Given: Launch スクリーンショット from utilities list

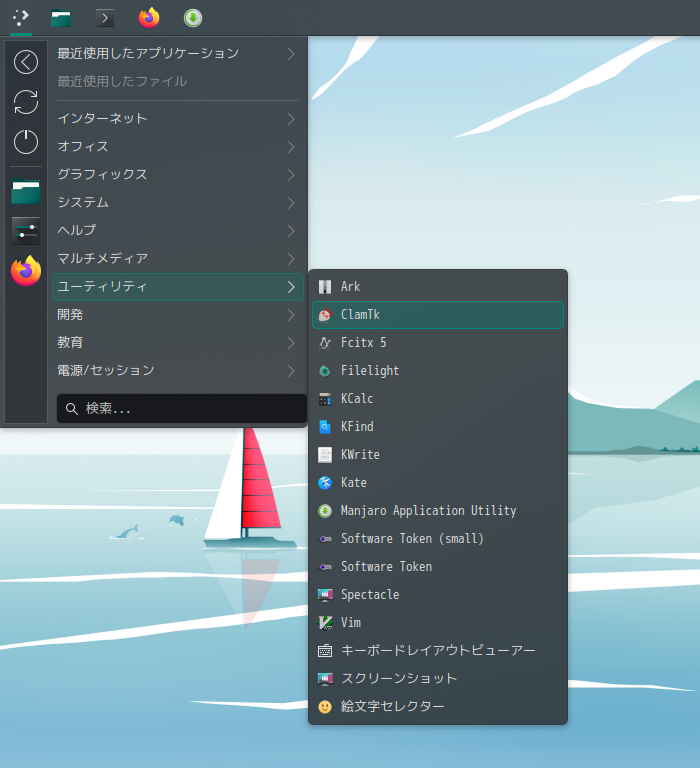Looking at the screenshot, I should coord(438,678).
